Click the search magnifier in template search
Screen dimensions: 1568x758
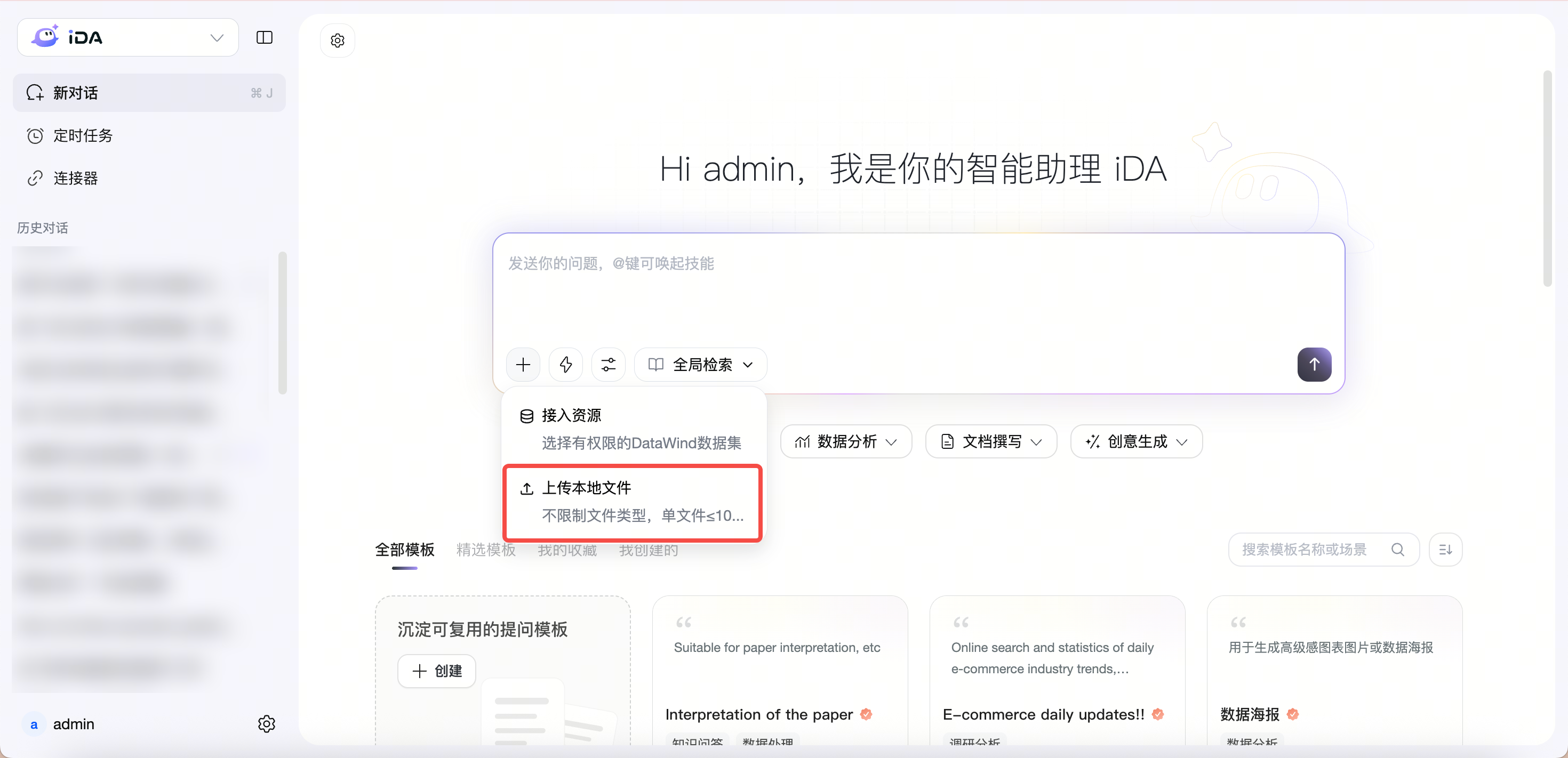[1397, 550]
